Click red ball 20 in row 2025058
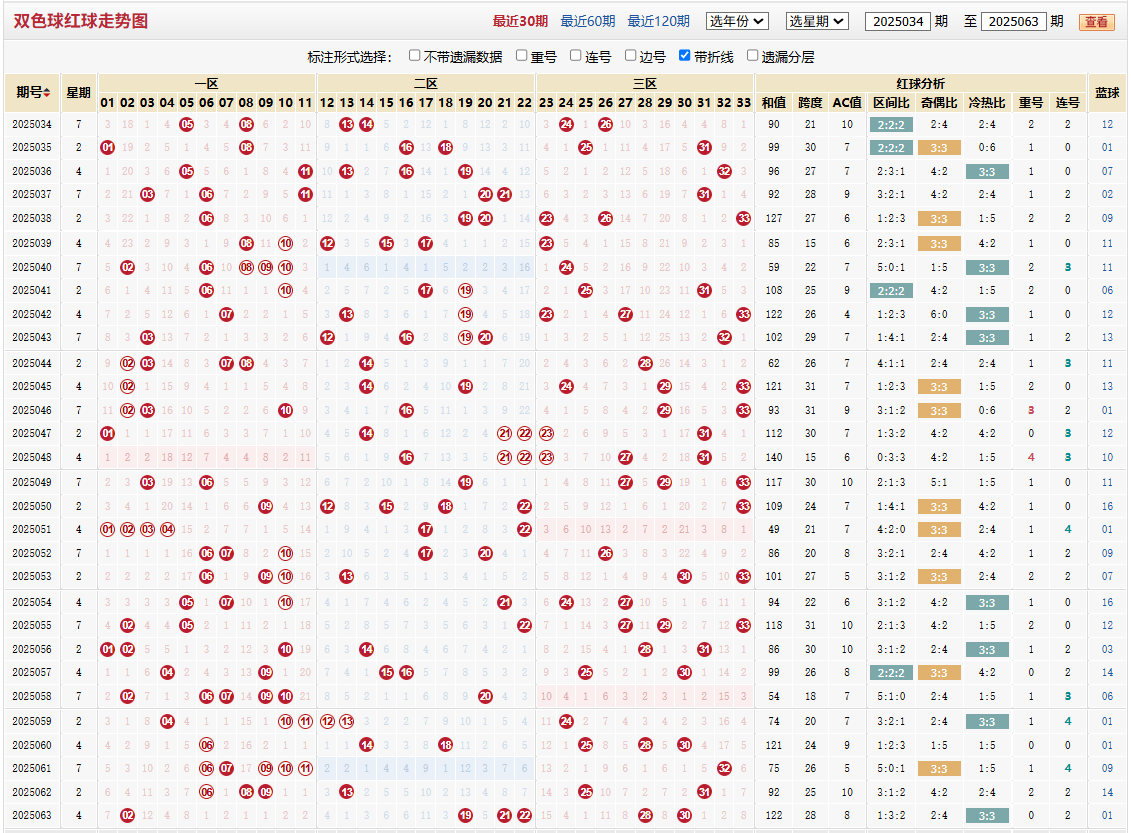The image size is (1131, 833). (x=485, y=696)
